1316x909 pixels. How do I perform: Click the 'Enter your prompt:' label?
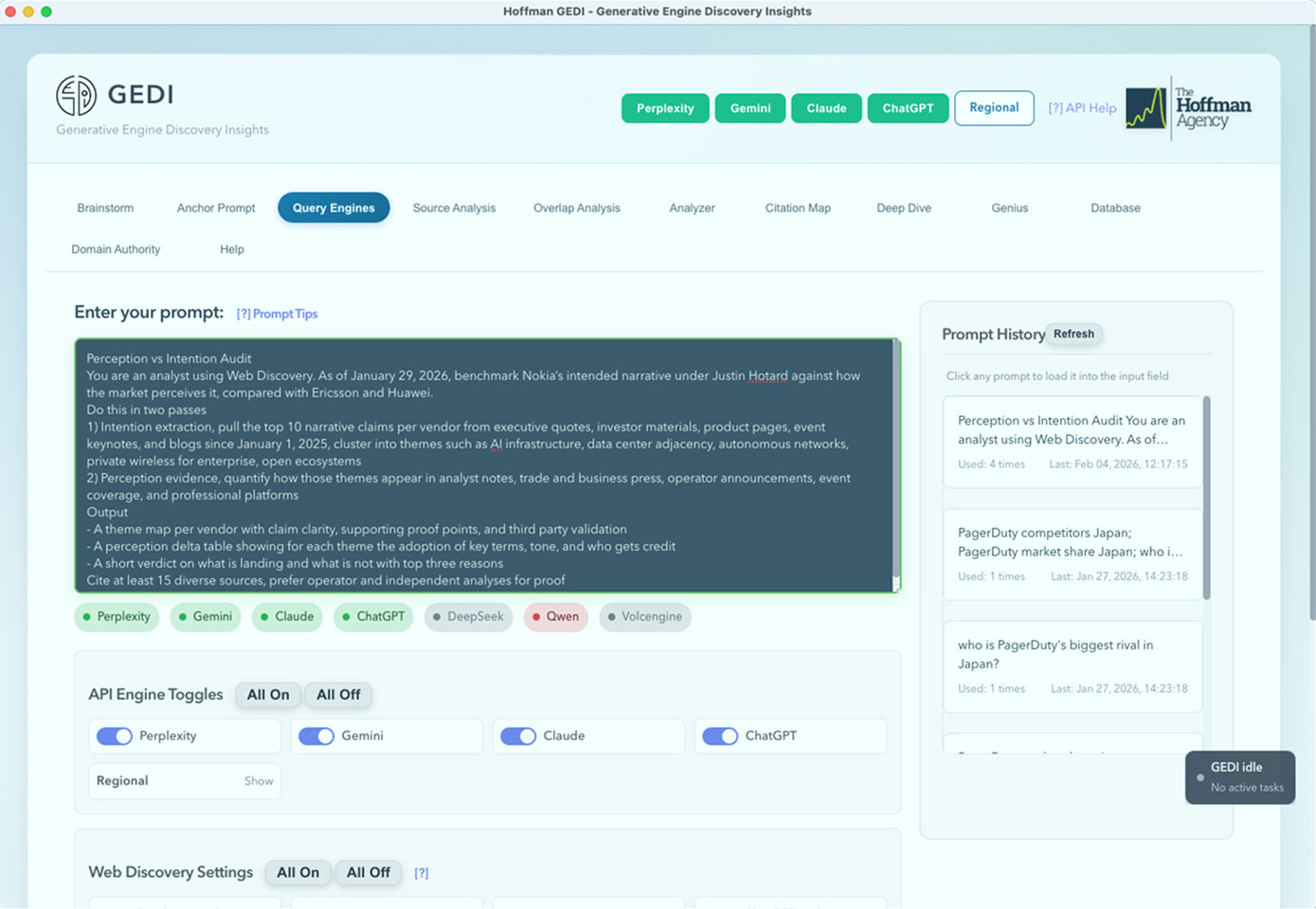[149, 313]
